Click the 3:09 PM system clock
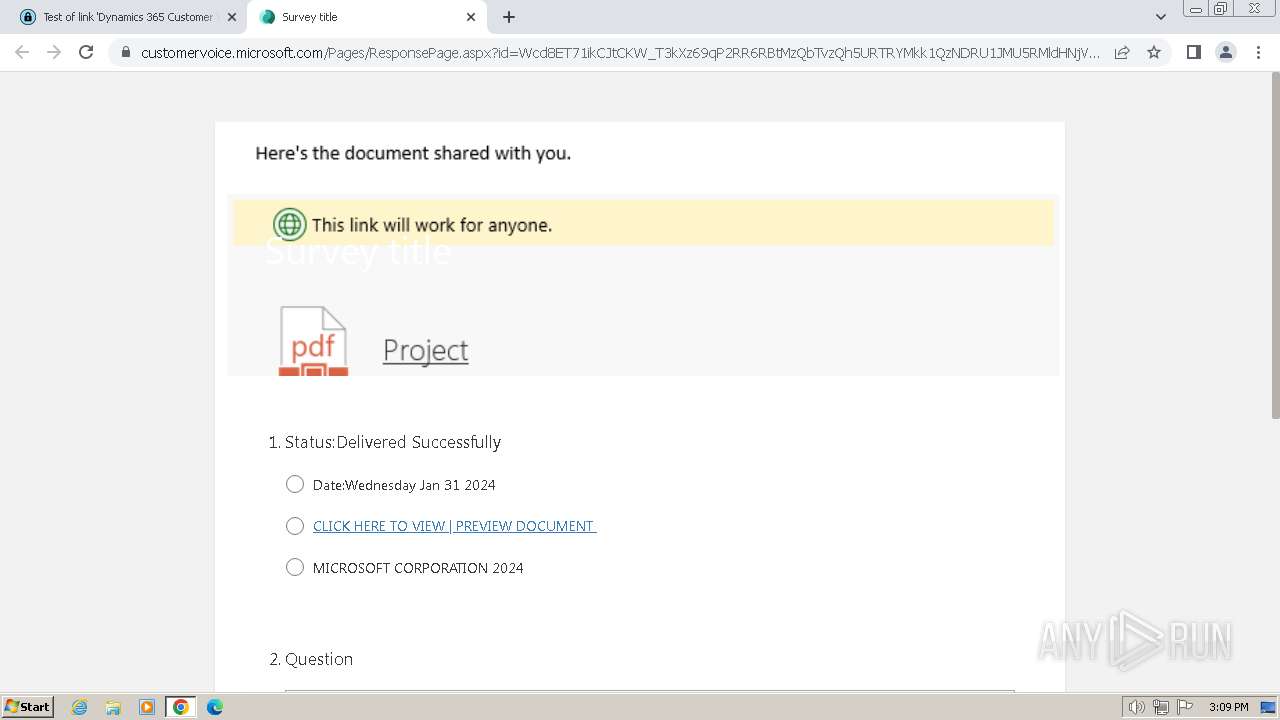 click(1228, 707)
